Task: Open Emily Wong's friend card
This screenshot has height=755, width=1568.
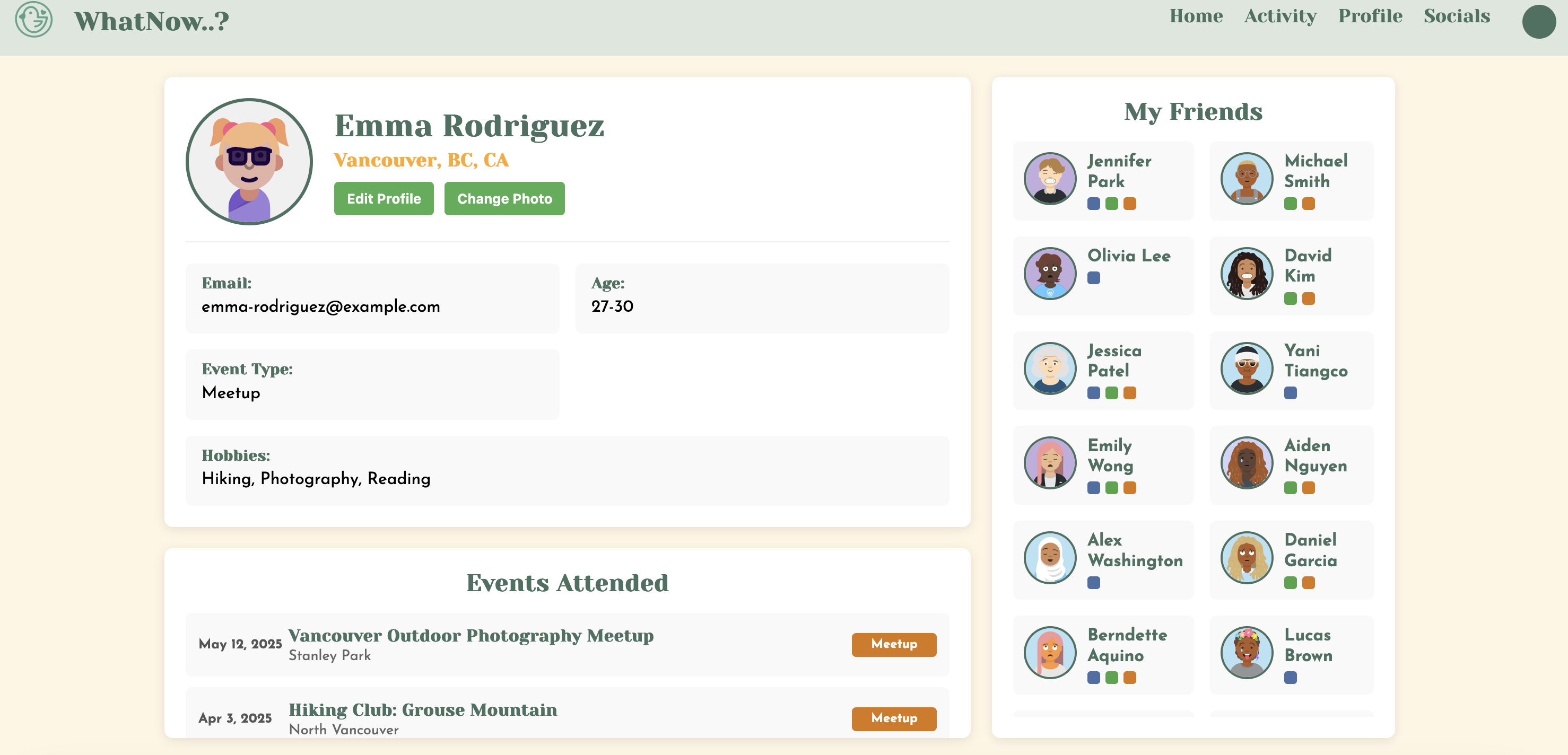Action: [x=1102, y=465]
